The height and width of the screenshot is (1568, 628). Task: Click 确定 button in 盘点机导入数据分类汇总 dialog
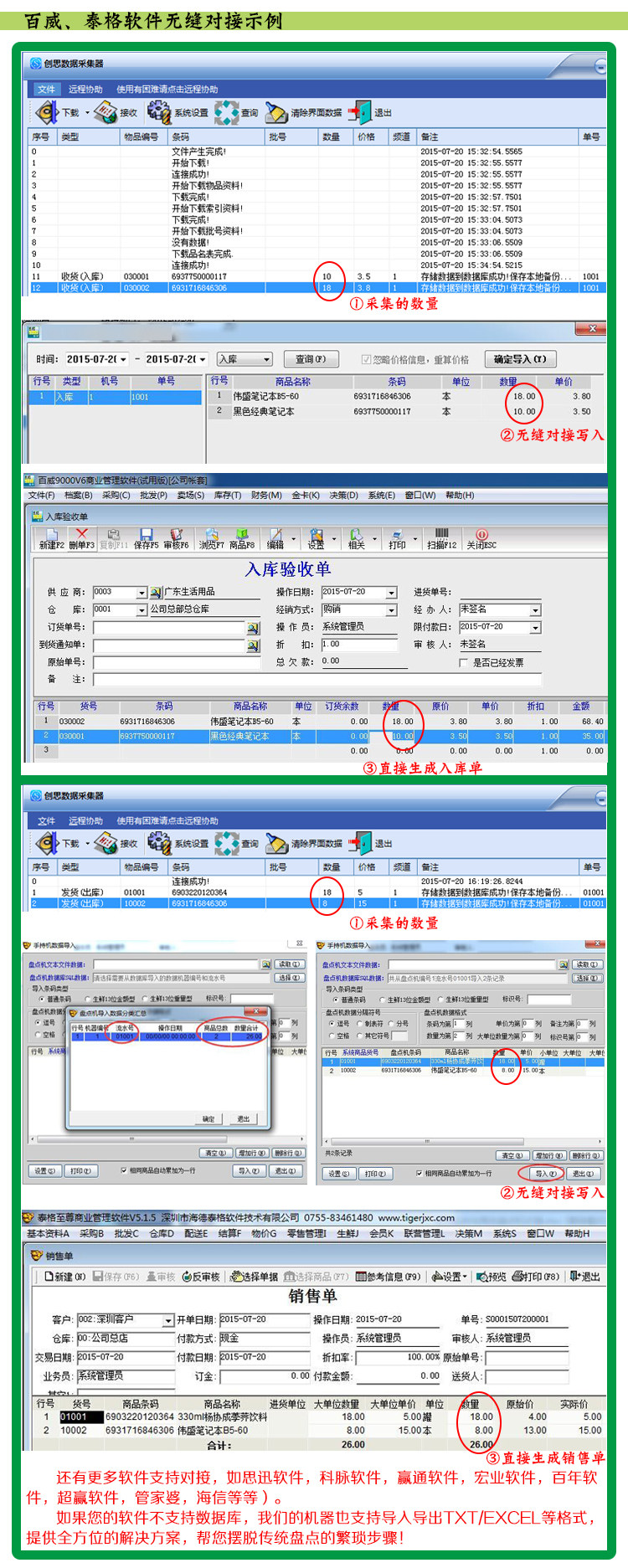(x=208, y=1118)
